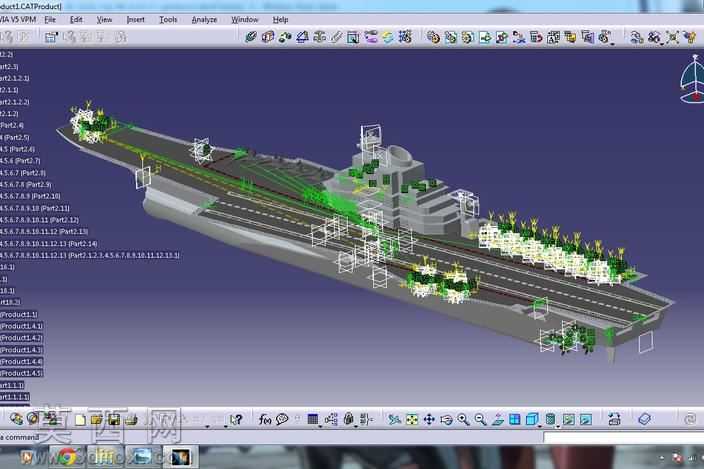Select the Rotate view tool

[446, 420]
